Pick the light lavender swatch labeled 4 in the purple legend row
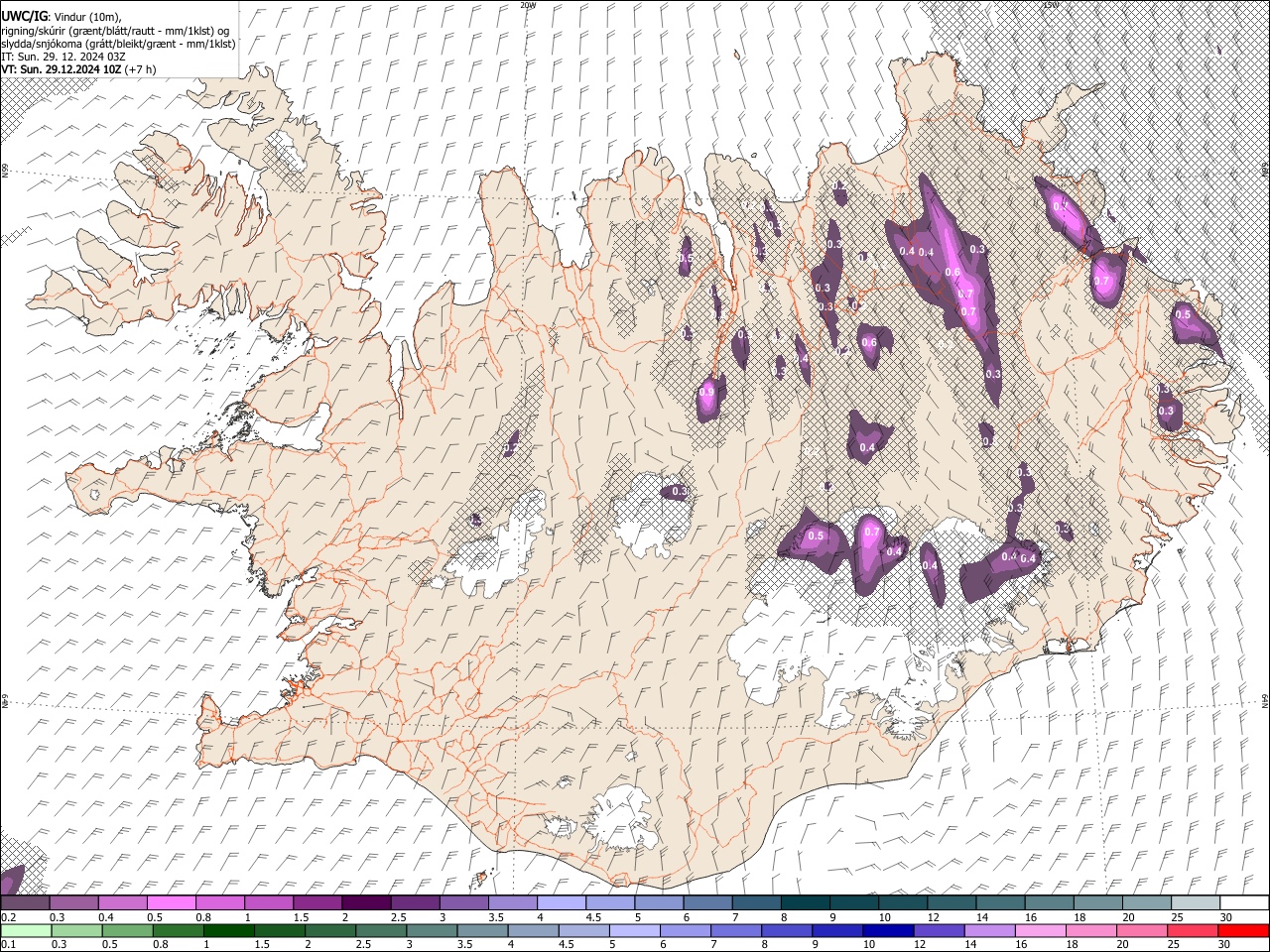 pos(561,903)
